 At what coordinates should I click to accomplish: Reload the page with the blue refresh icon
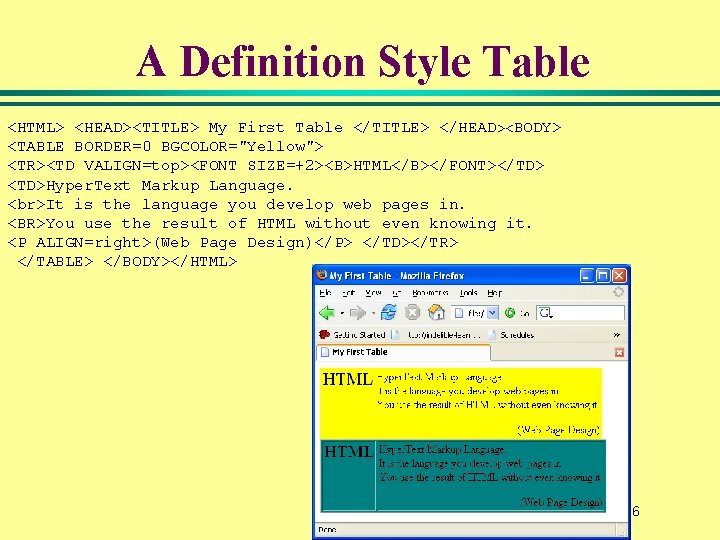point(388,313)
